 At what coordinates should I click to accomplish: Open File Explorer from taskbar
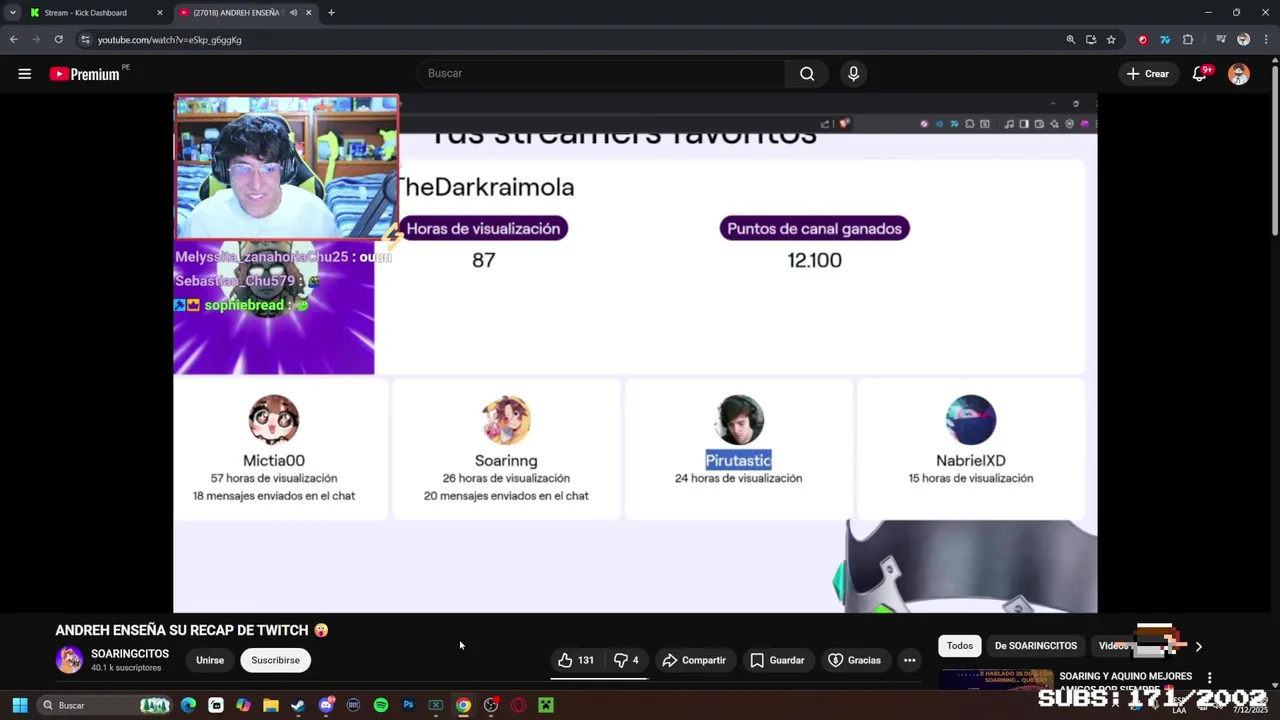(x=271, y=706)
